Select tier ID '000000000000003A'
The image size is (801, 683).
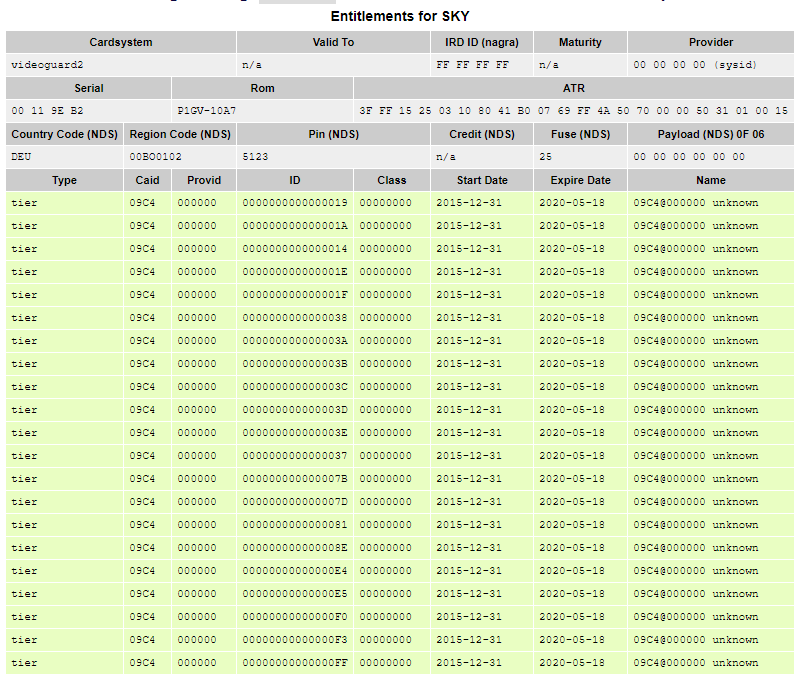[295, 341]
